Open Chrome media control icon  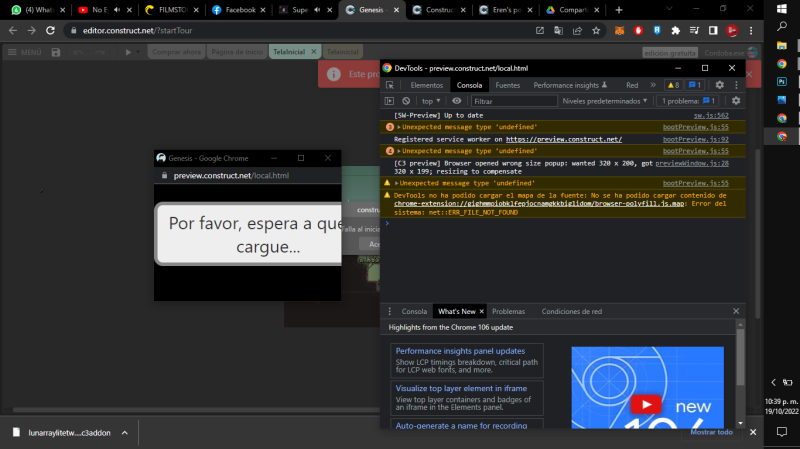pyautogui.click(x=694, y=31)
